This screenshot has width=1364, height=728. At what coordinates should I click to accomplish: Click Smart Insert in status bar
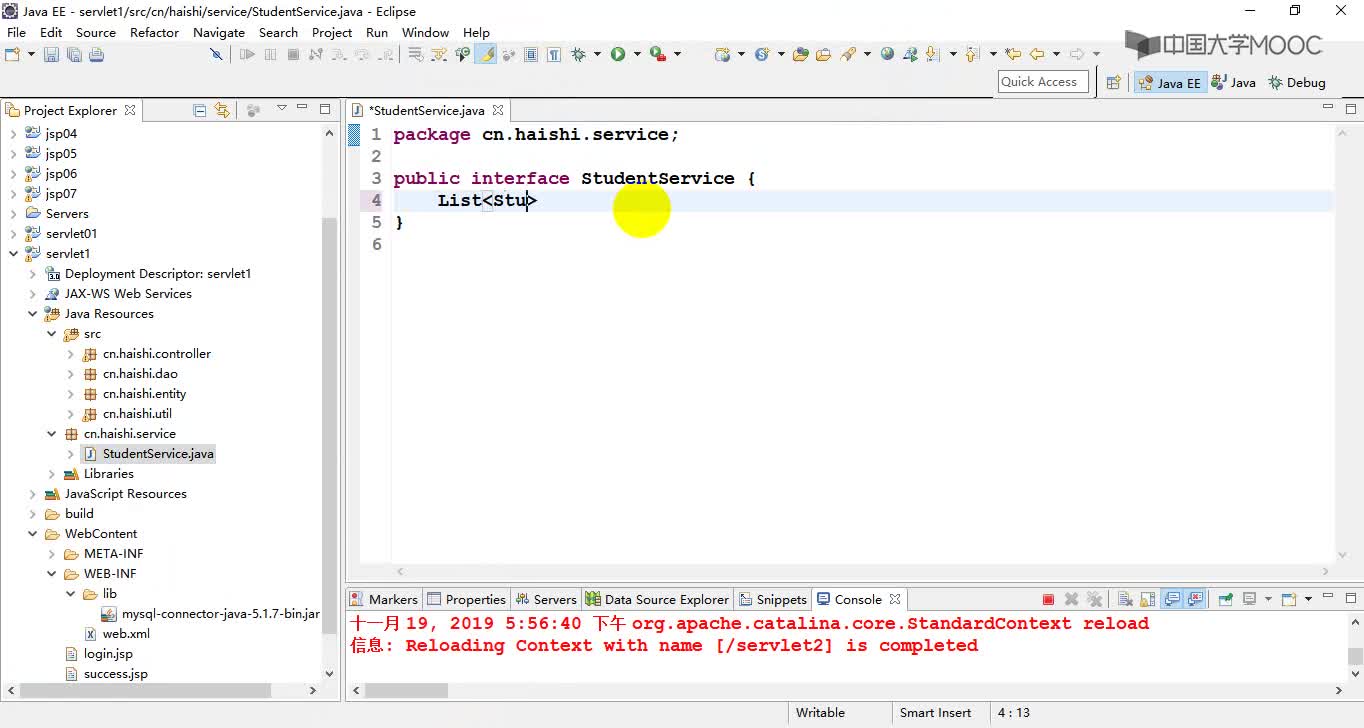point(935,713)
